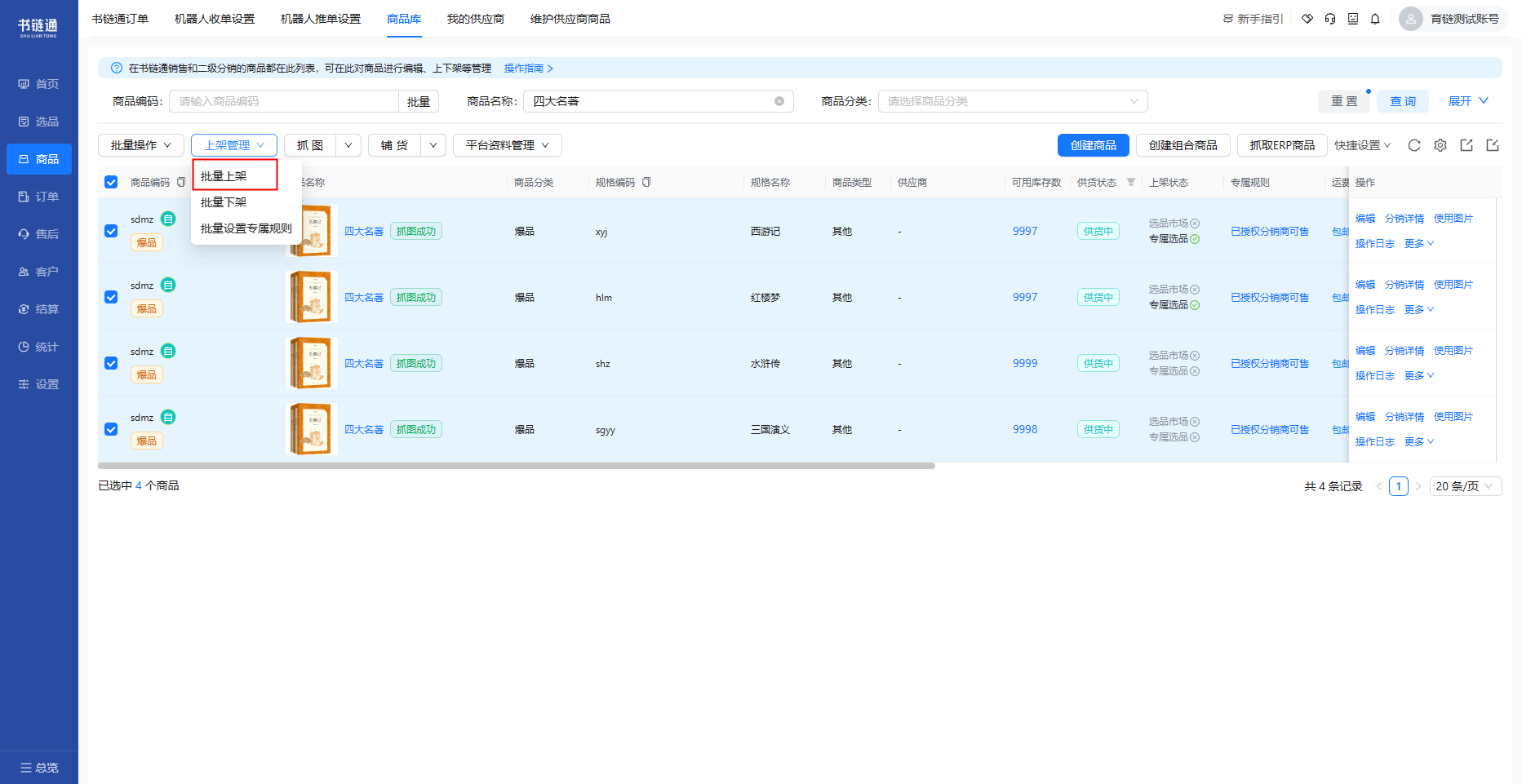The image size is (1522, 784).
Task: Filter icon on 供货状态 column
Action: click(1131, 182)
